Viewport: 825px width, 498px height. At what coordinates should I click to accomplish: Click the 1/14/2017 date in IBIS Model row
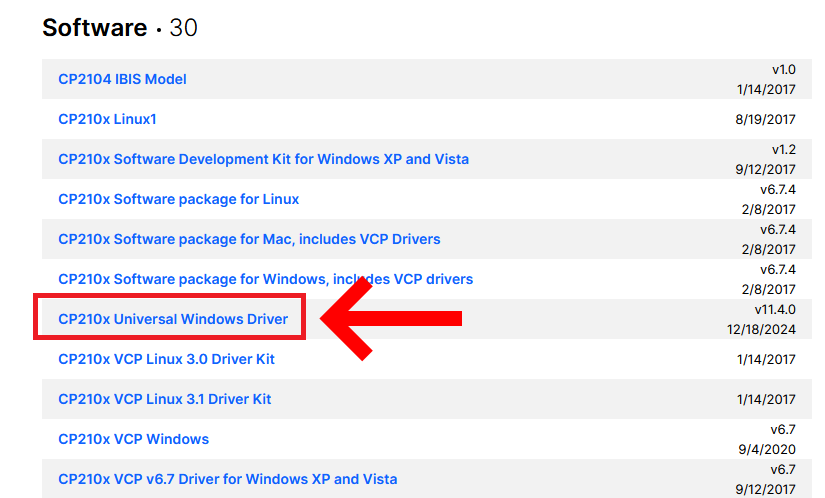click(766, 89)
